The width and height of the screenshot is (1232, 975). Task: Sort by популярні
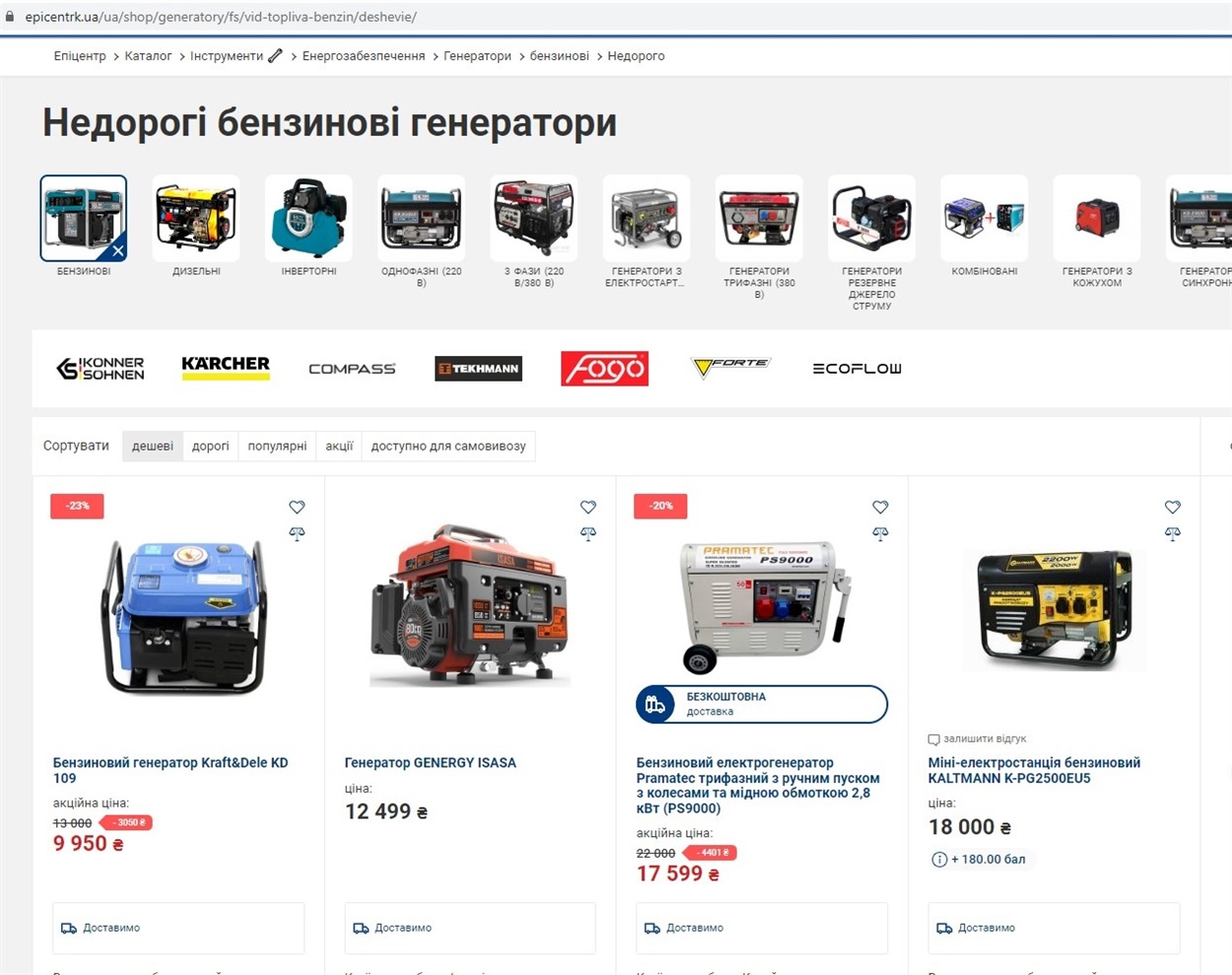point(277,446)
